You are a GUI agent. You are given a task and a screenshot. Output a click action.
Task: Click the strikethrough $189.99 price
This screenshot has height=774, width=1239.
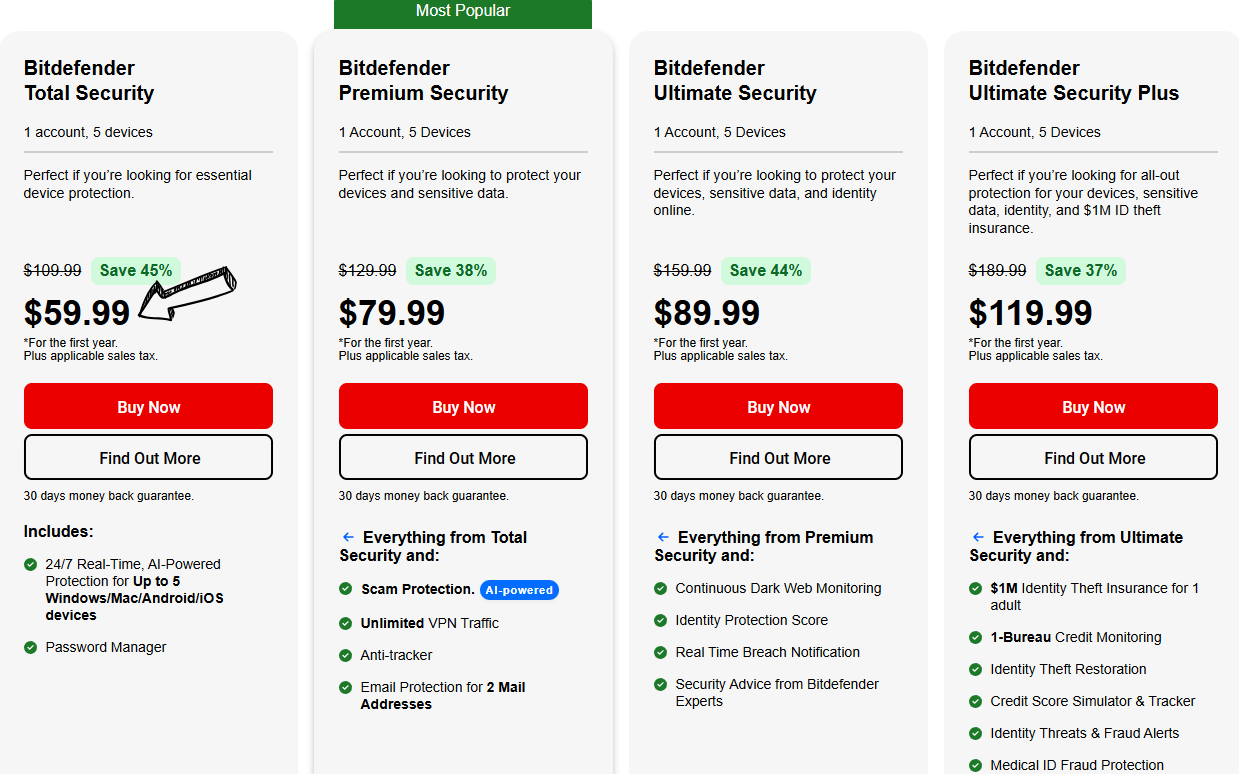[997, 270]
